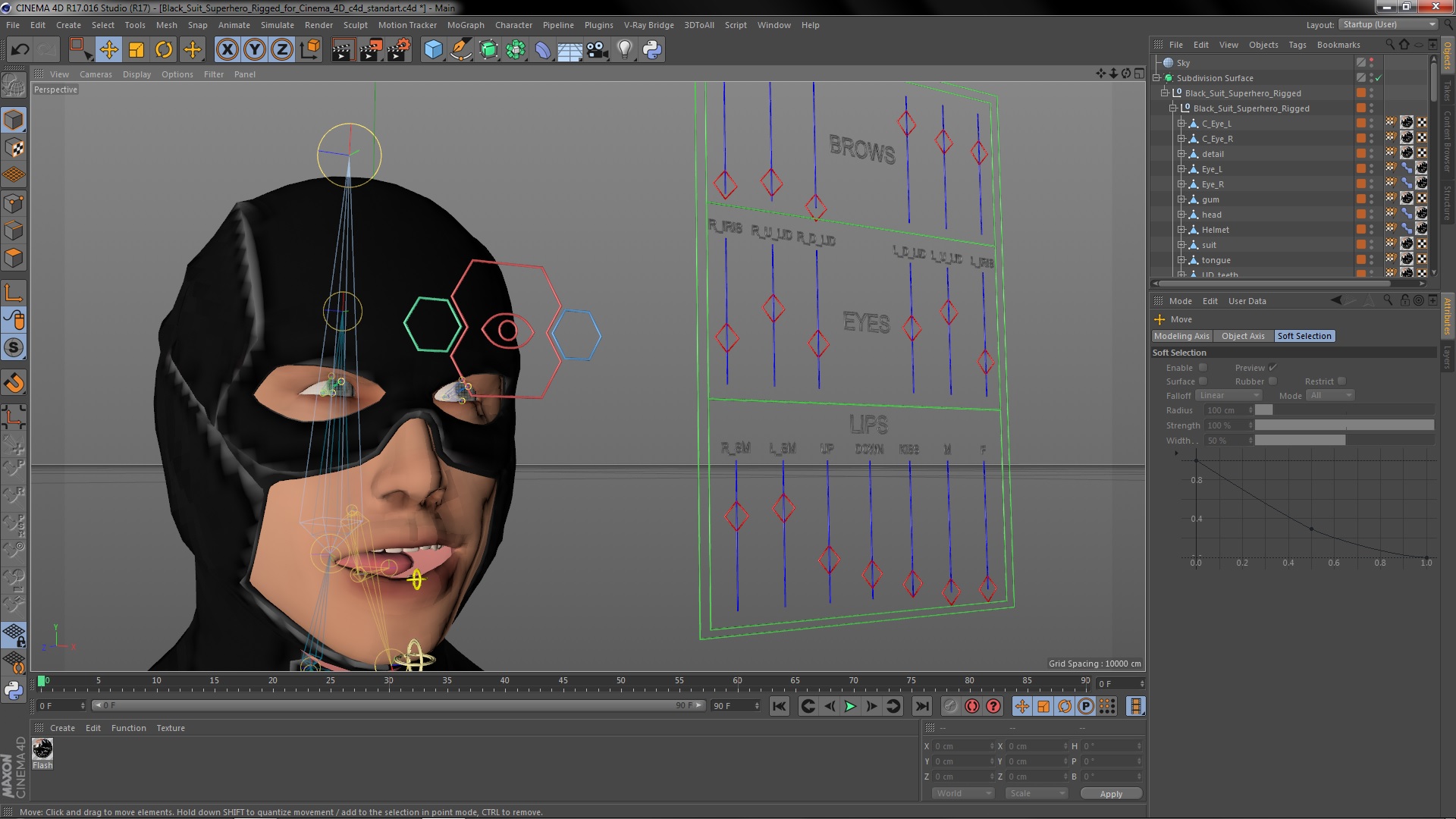Enable the Snap tool in left palette
This screenshot has height=819, width=1456.
click(14, 383)
